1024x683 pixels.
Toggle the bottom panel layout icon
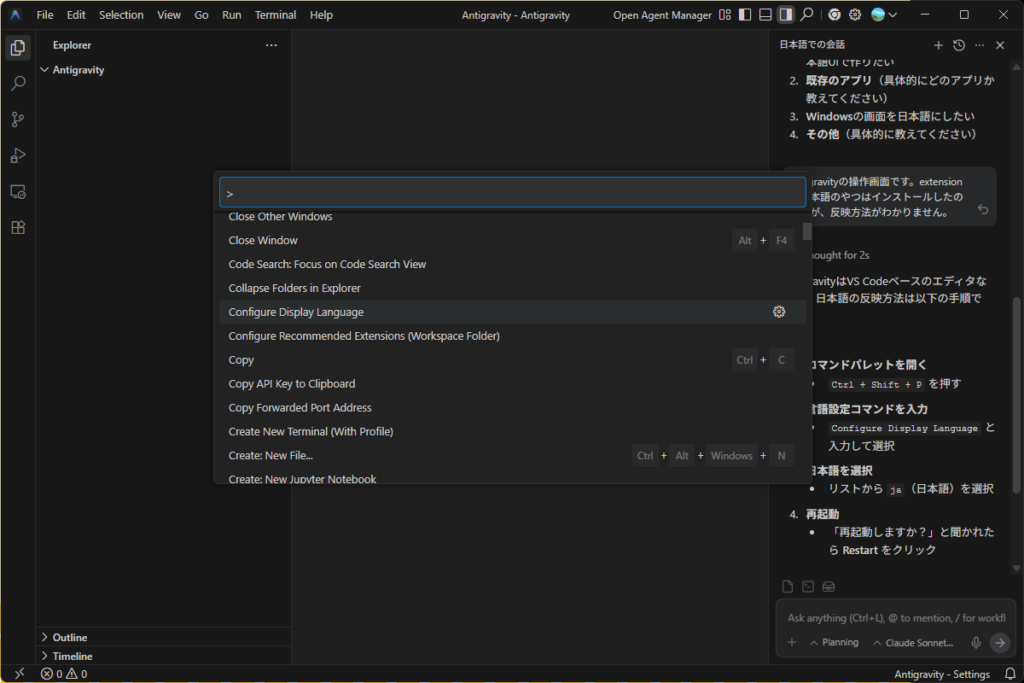[765, 15]
